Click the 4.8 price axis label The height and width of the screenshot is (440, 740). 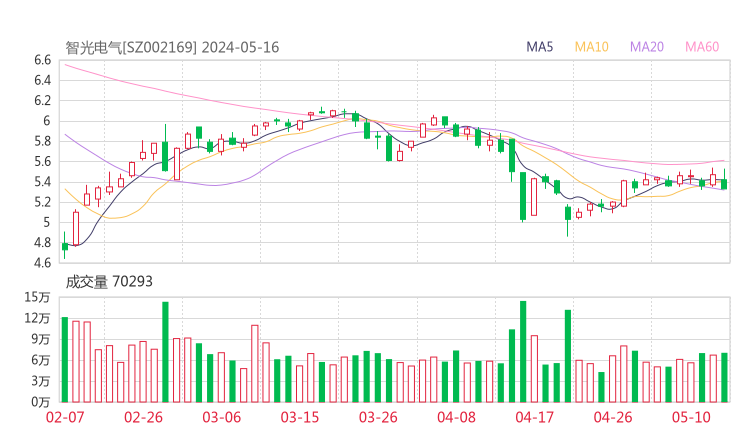point(42,243)
